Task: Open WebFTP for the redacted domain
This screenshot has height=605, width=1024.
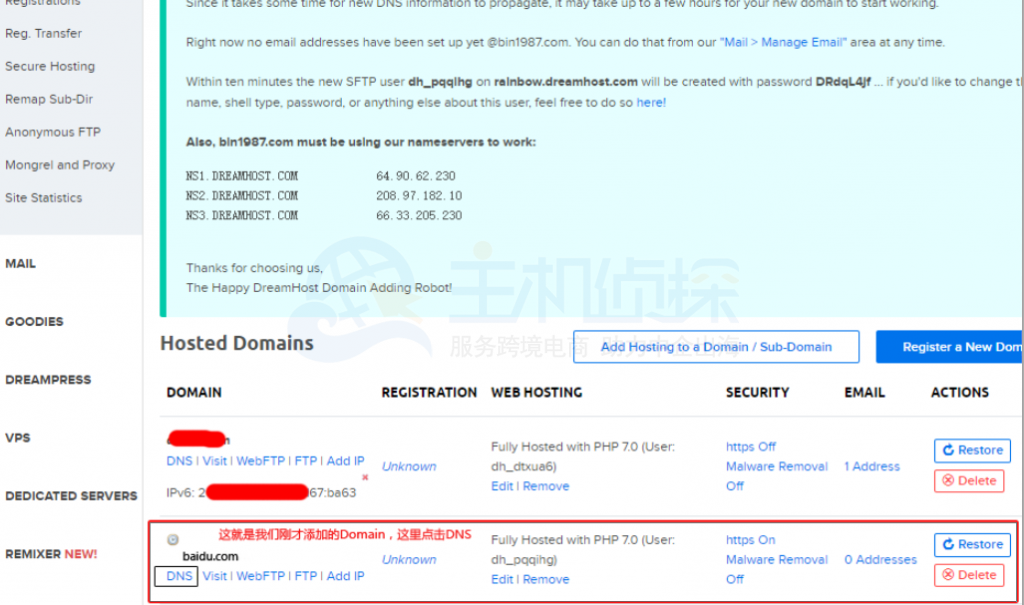Action: [x=261, y=461]
